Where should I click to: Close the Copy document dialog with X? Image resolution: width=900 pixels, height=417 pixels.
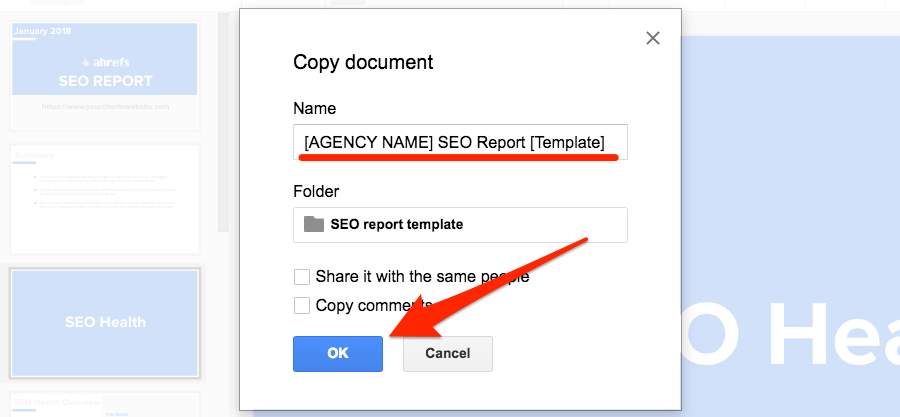click(653, 38)
